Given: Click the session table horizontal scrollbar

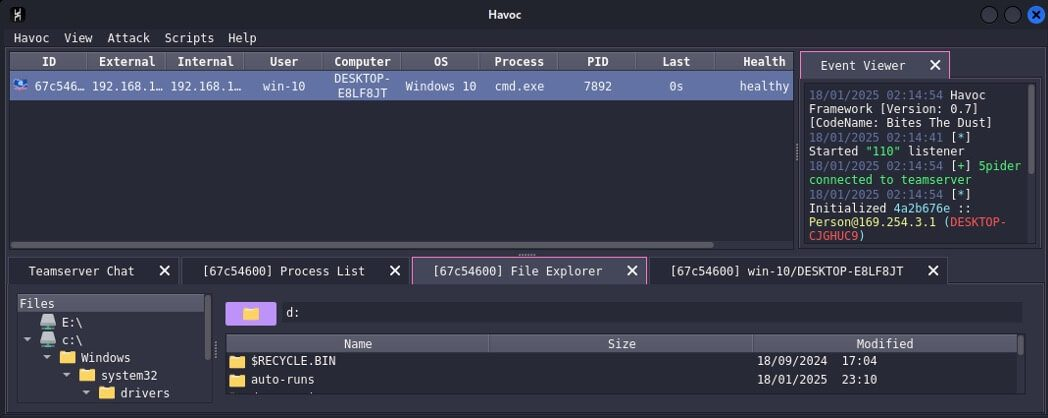Looking at the screenshot, I should coord(362,245).
